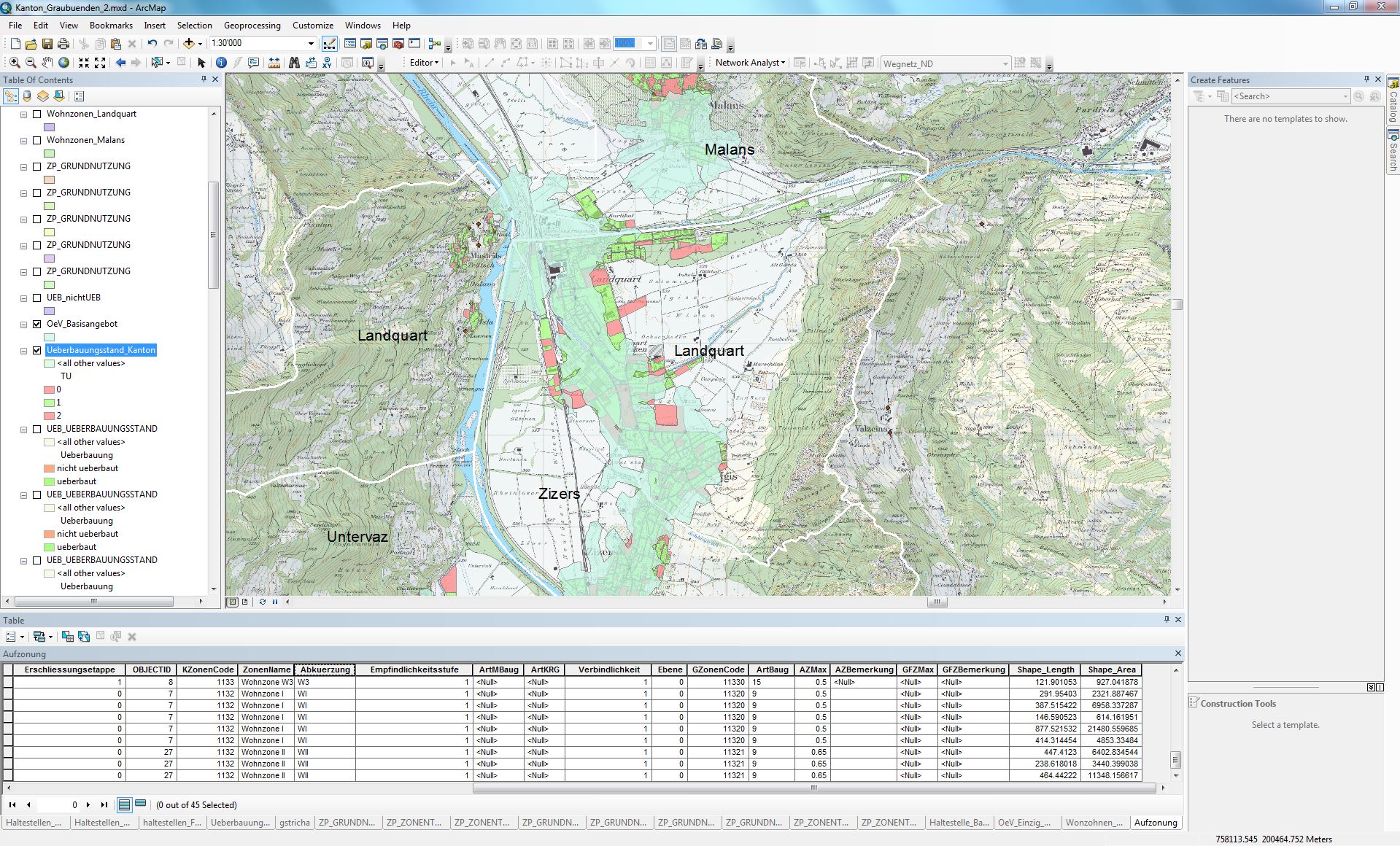Viewport: 1400px width, 846px height.
Task: Turn on the UEB_nichtUEB layer
Action: 37,298
